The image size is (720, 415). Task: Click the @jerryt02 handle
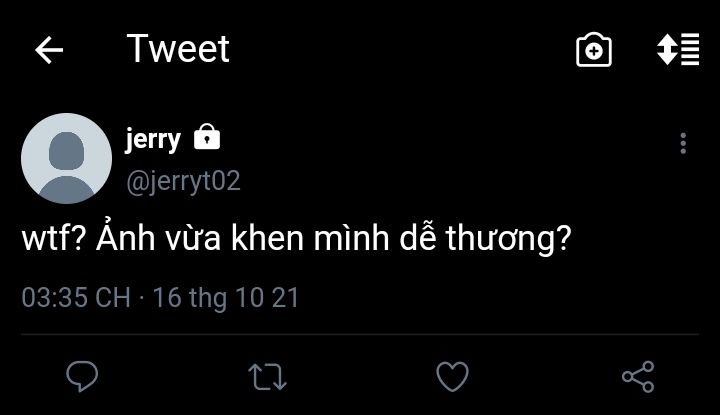pyautogui.click(x=182, y=181)
